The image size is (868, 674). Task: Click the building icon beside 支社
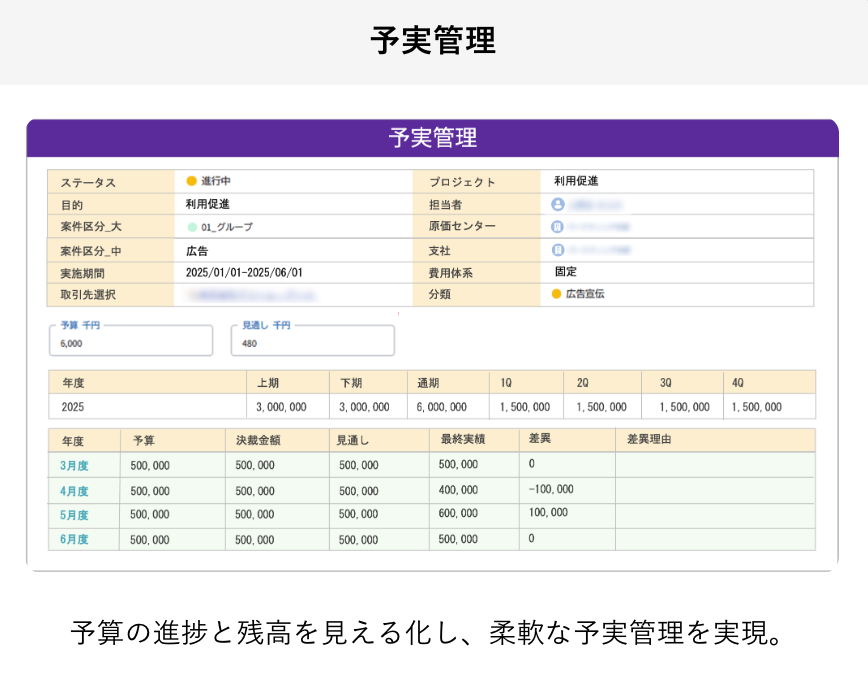(x=557, y=248)
